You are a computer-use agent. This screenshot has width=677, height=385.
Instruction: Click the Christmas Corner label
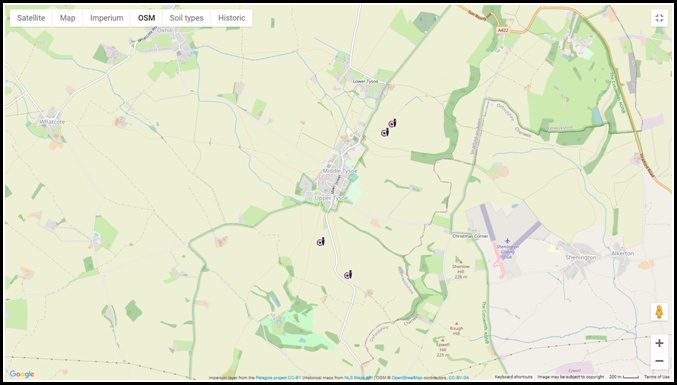tap(470, 237)
